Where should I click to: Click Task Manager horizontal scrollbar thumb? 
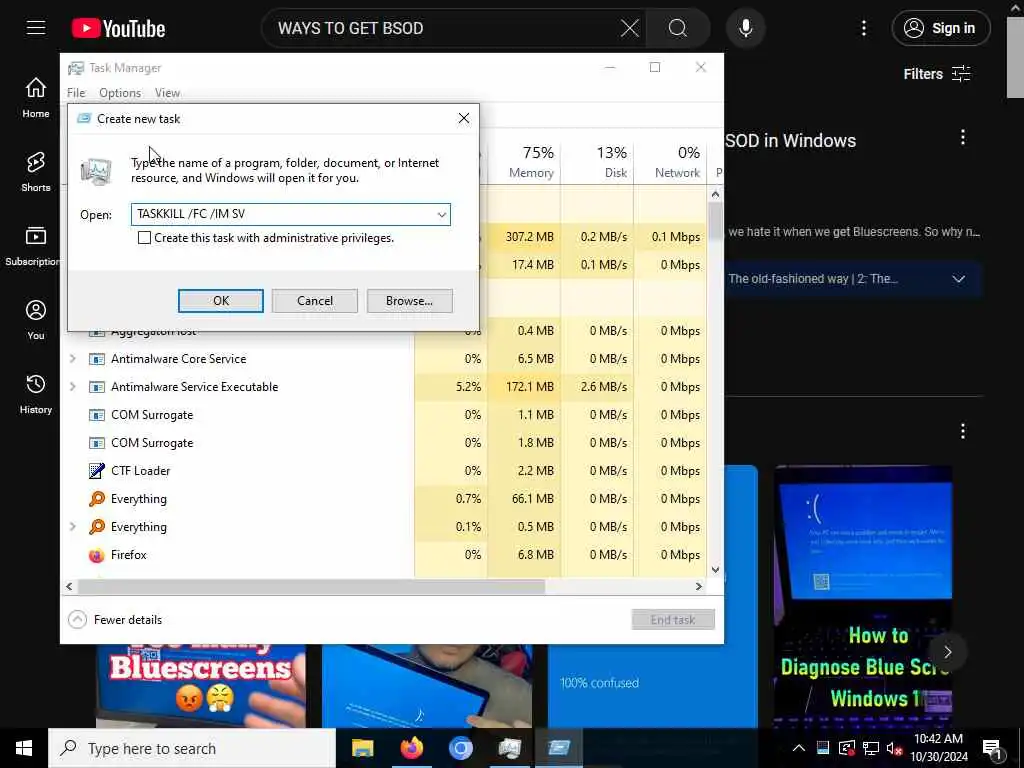coord(311,586)
